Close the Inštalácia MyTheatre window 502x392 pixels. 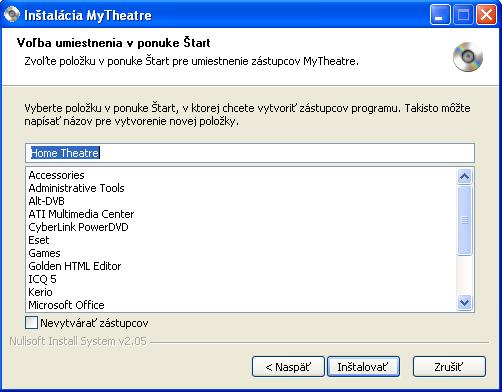486,15
